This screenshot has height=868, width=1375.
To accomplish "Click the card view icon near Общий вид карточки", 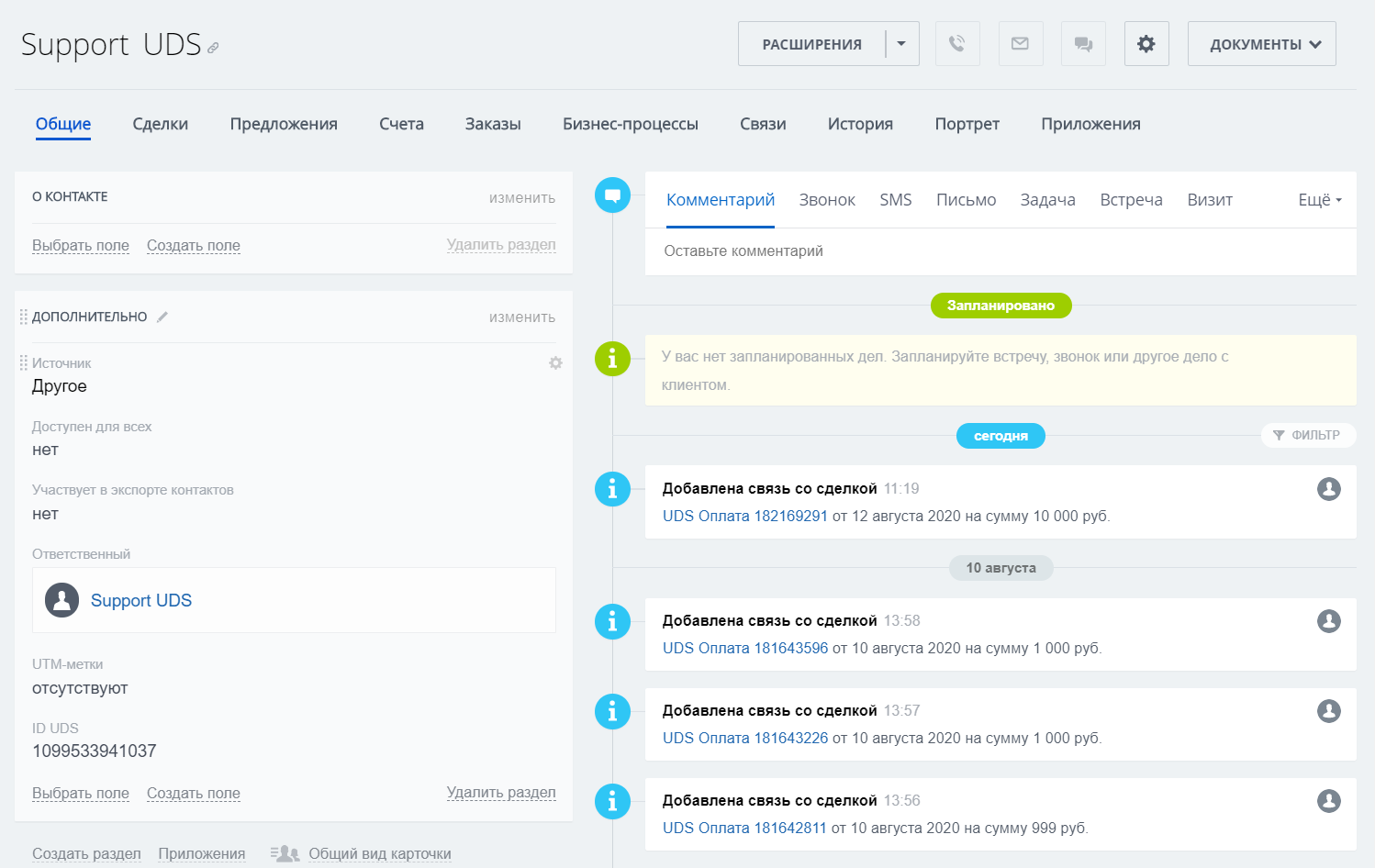I will pyautogui.click(x=285, y=853).
